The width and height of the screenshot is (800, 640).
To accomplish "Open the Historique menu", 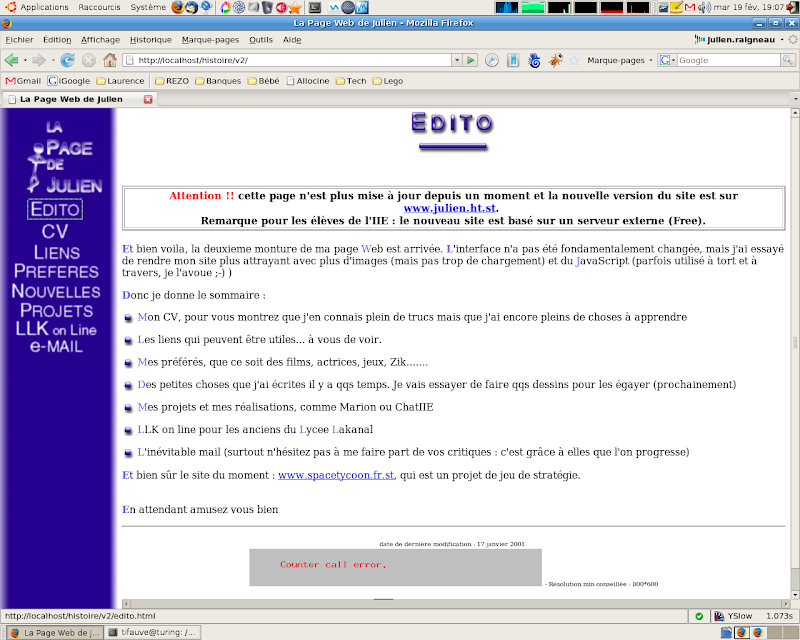I will coord(151,40).
